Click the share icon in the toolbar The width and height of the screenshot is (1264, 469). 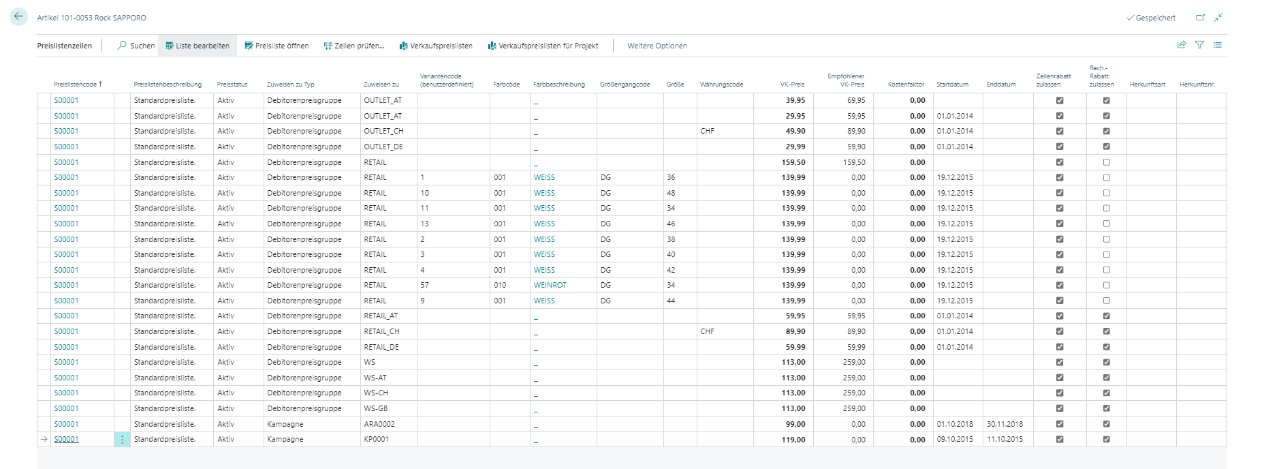click(1181, 45)
